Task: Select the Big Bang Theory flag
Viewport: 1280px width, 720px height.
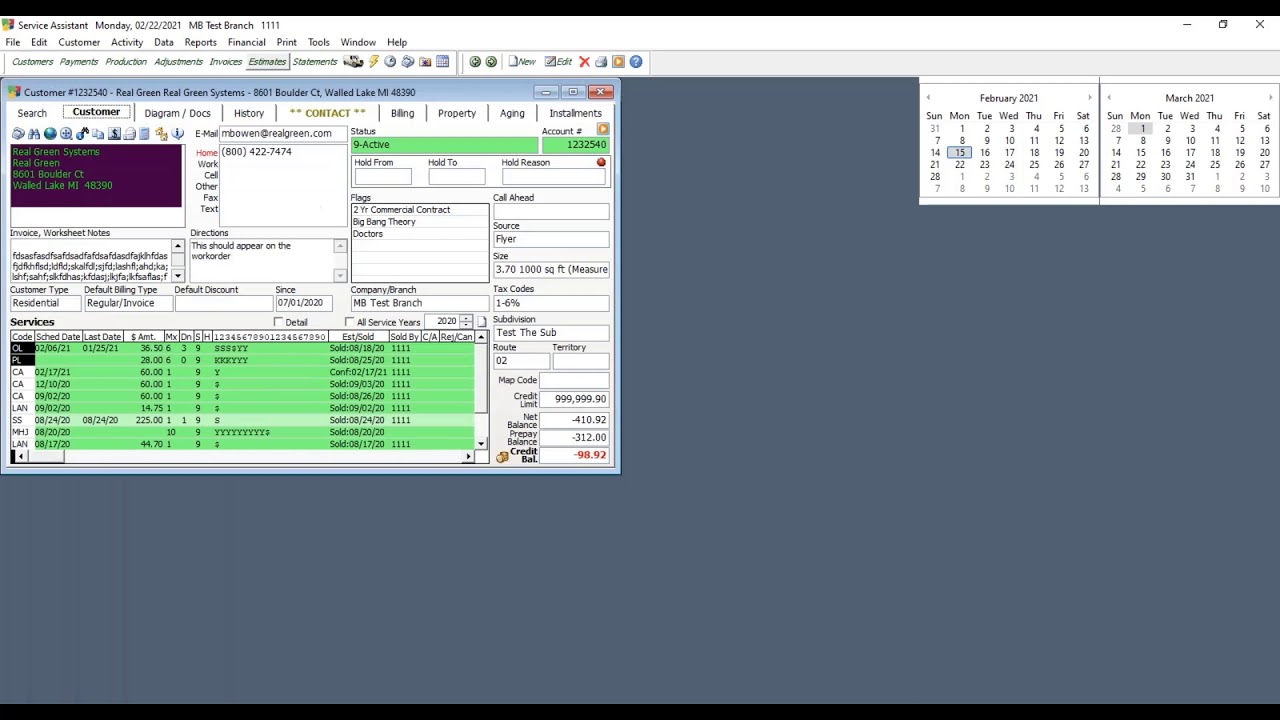Action: (419, 222)
